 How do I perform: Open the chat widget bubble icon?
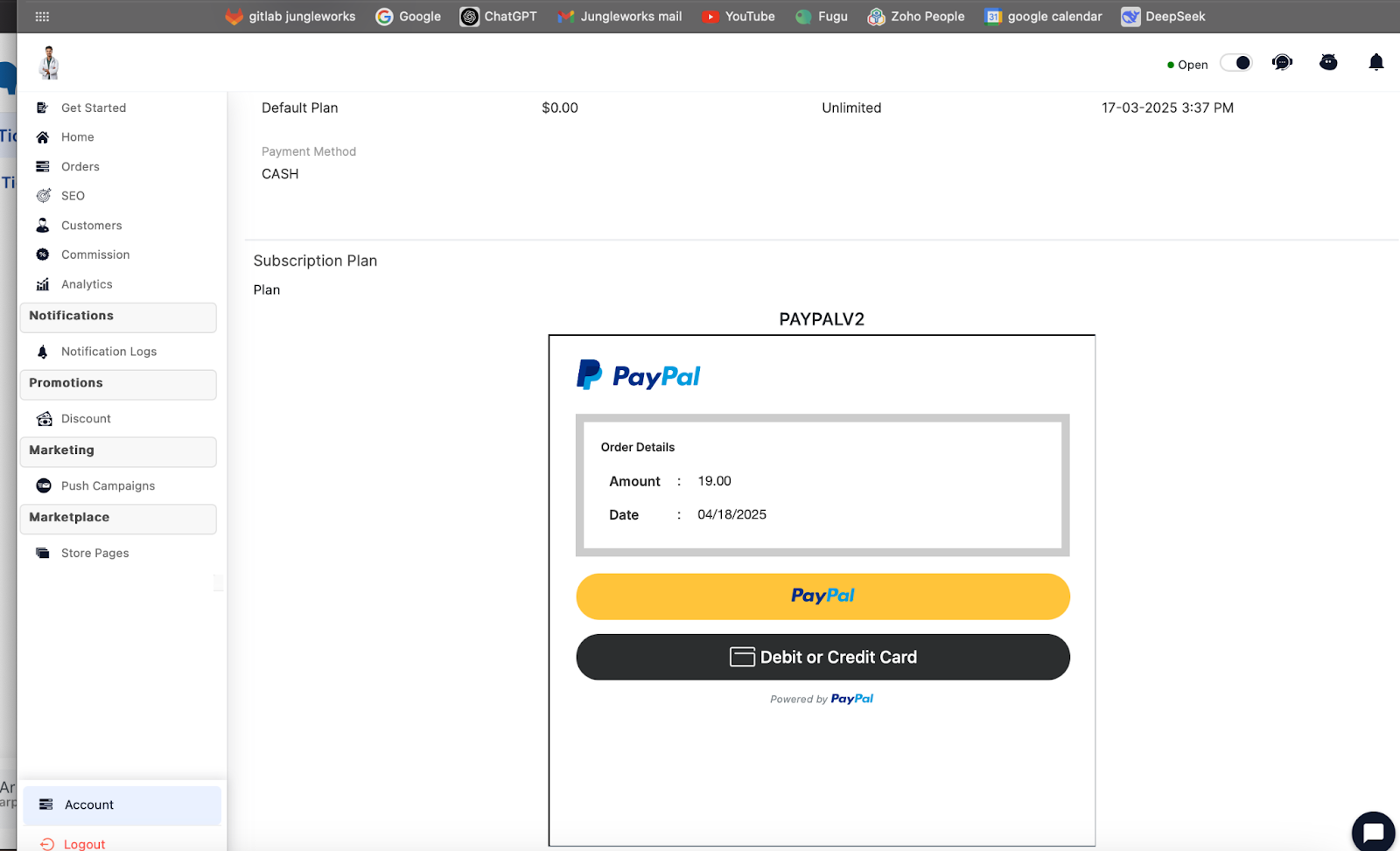pyautogui.click(x=1373, y=832)
